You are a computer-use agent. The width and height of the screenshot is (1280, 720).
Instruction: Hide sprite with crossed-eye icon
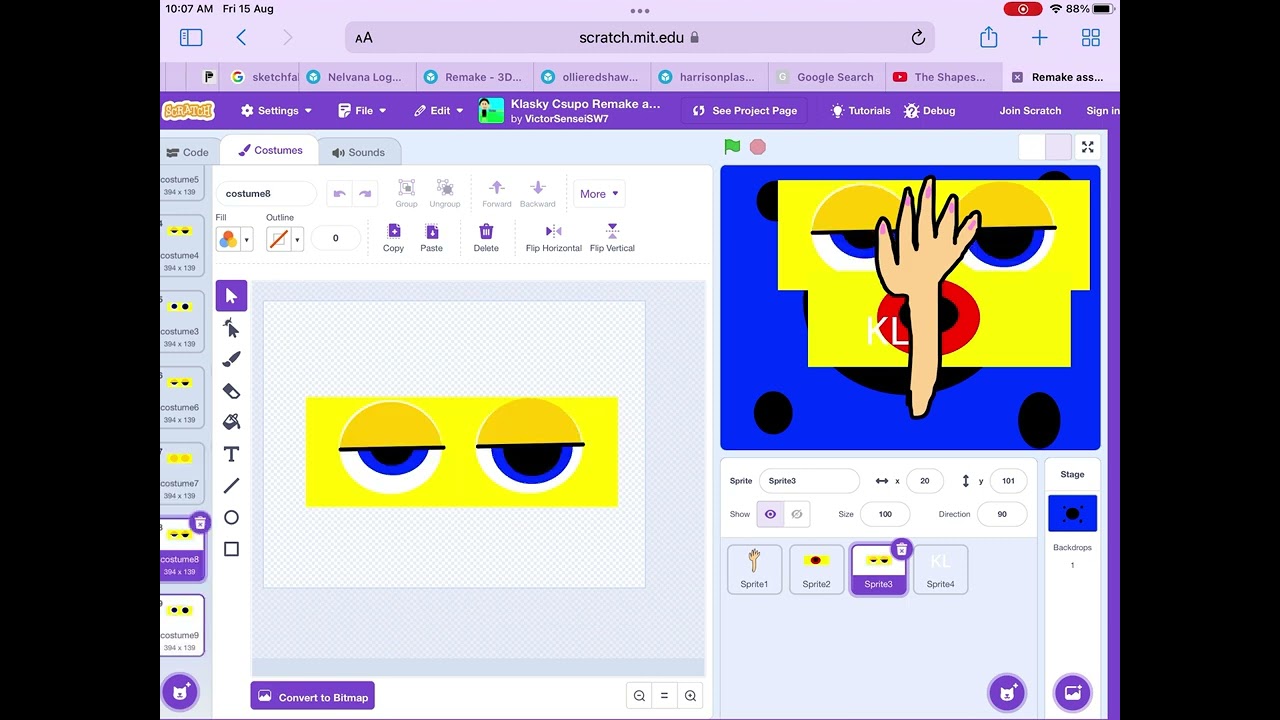[796, 514]
